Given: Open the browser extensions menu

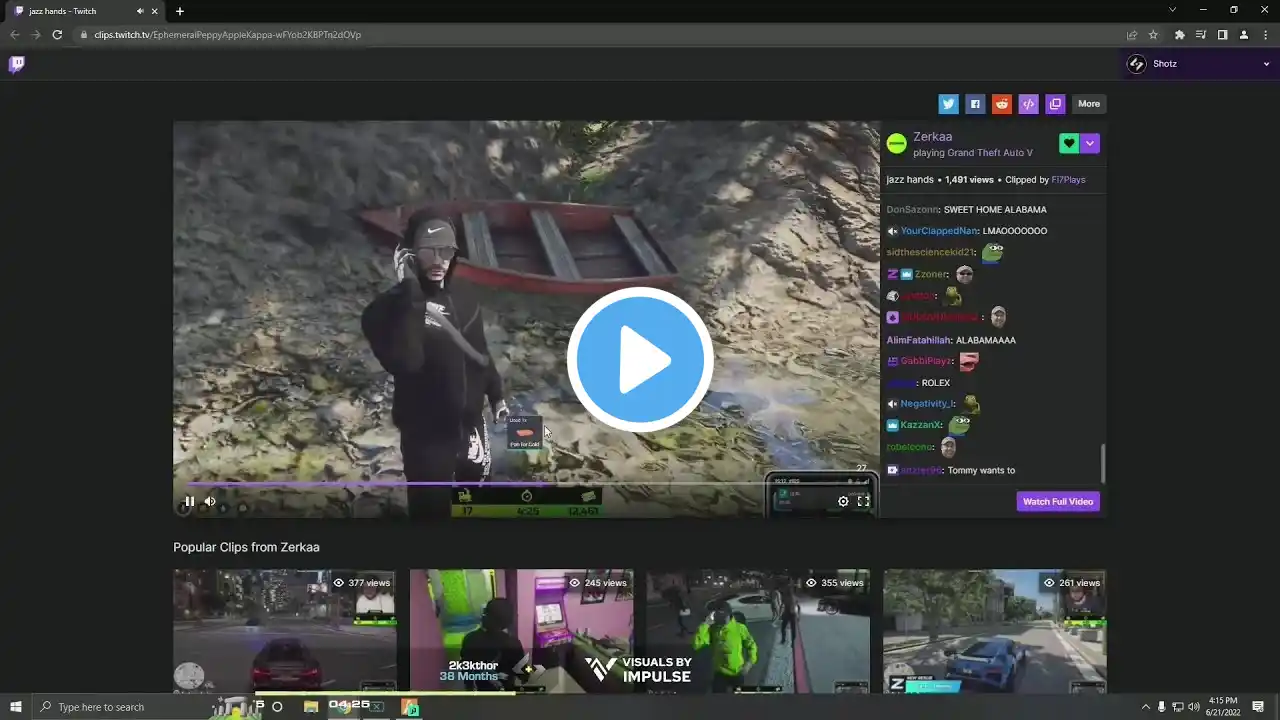Looking at the screenshot, I should point(1180,35).
